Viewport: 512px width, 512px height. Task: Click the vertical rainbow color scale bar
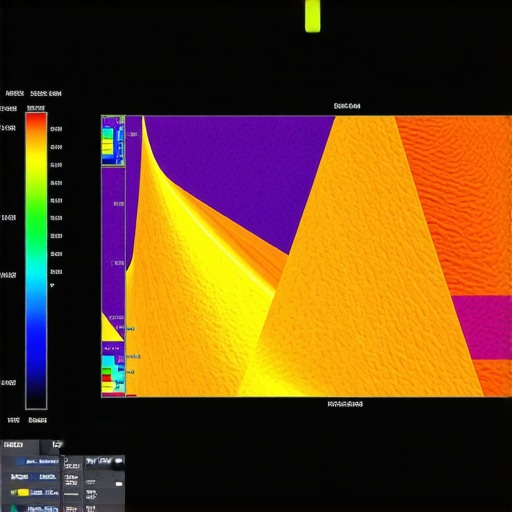[36, 261]
